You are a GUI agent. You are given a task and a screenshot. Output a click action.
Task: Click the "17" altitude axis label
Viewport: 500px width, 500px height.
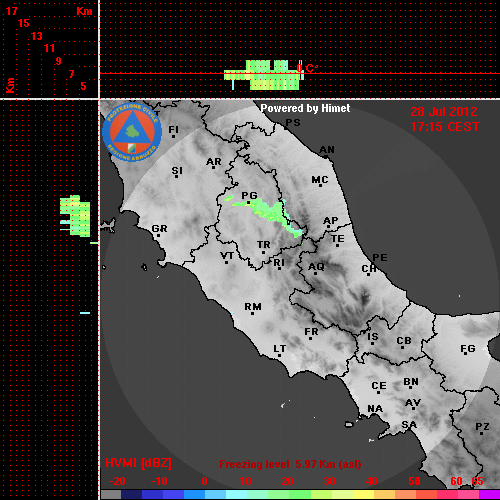coord(11,11)
